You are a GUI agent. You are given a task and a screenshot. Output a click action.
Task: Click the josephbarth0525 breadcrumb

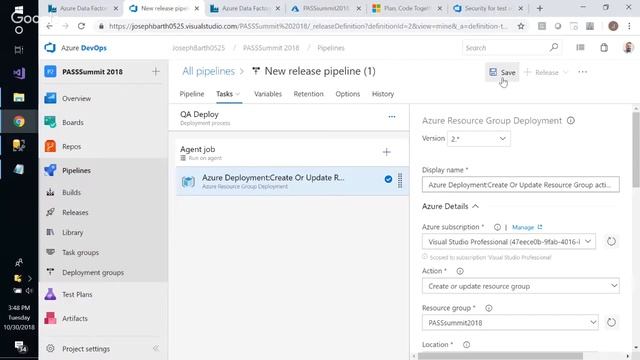pyautogui.click(x=198, y=48)
